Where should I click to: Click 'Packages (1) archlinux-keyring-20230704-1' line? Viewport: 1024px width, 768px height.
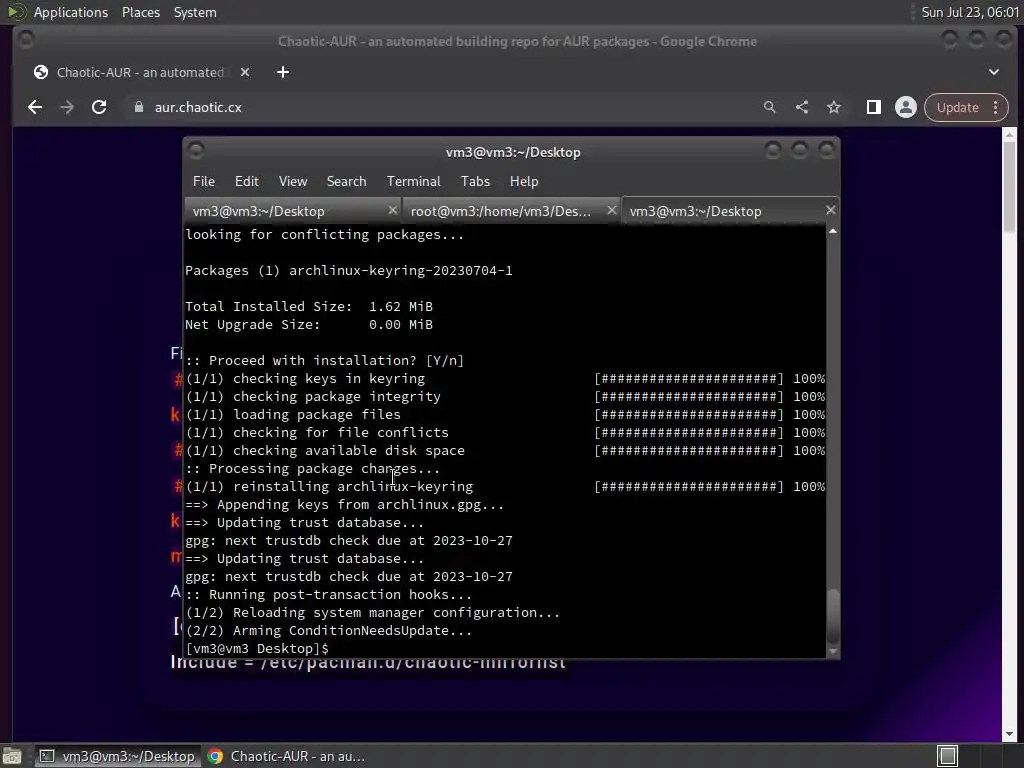349,270
